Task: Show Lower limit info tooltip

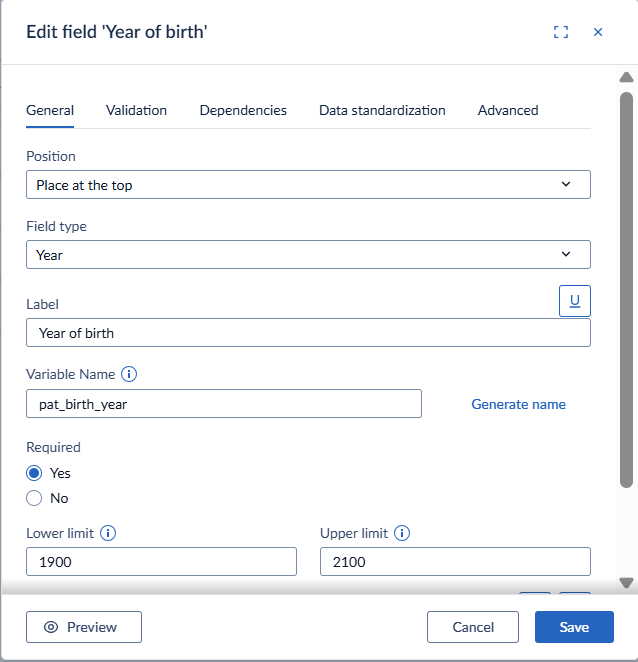Action: coord(108,533)
